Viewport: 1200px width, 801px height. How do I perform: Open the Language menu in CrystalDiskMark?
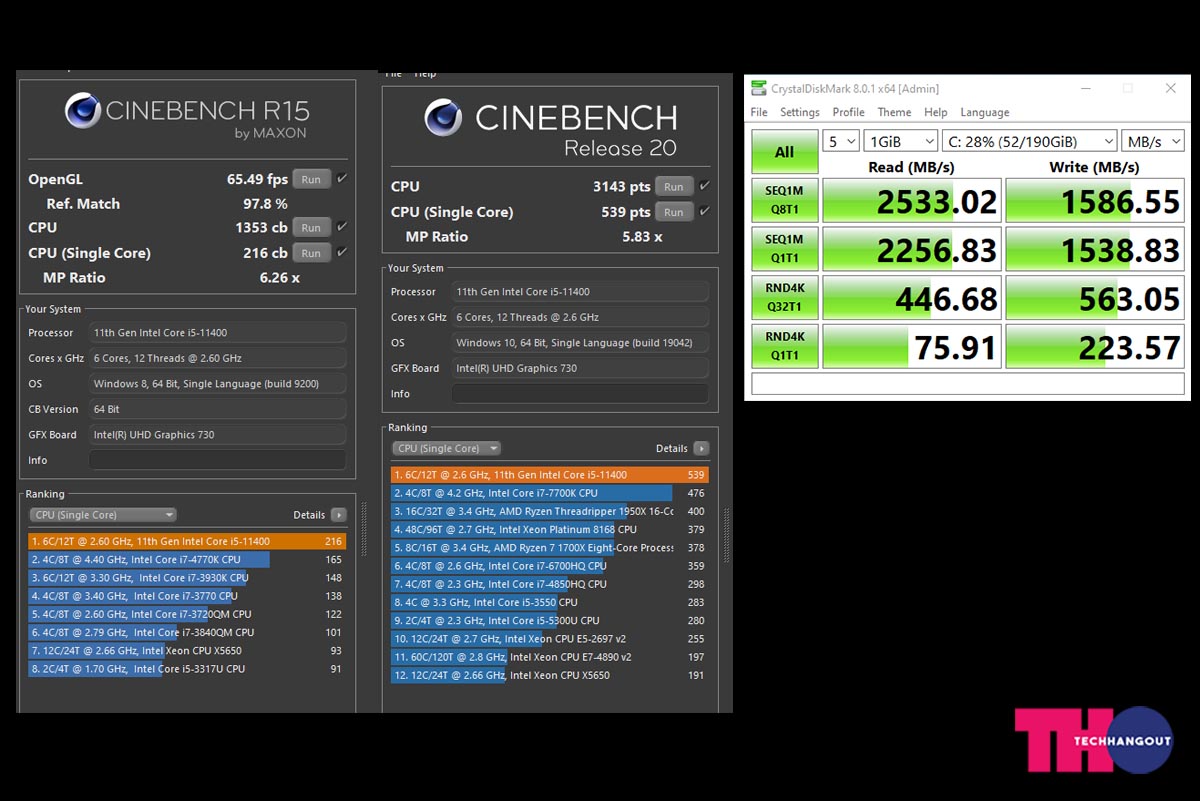click(x=985, y=112)
